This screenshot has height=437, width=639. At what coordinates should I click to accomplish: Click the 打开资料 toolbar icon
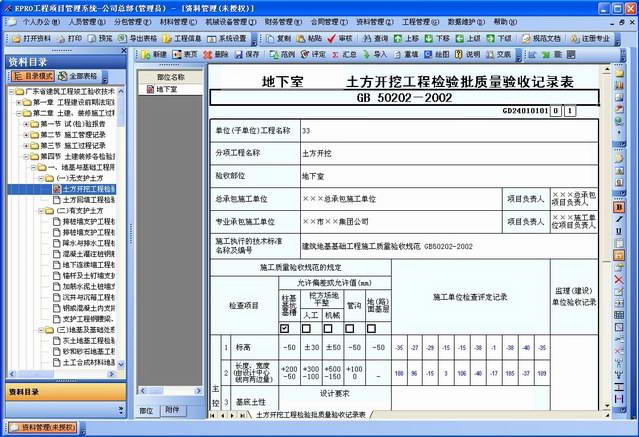[x=17, y=39]
